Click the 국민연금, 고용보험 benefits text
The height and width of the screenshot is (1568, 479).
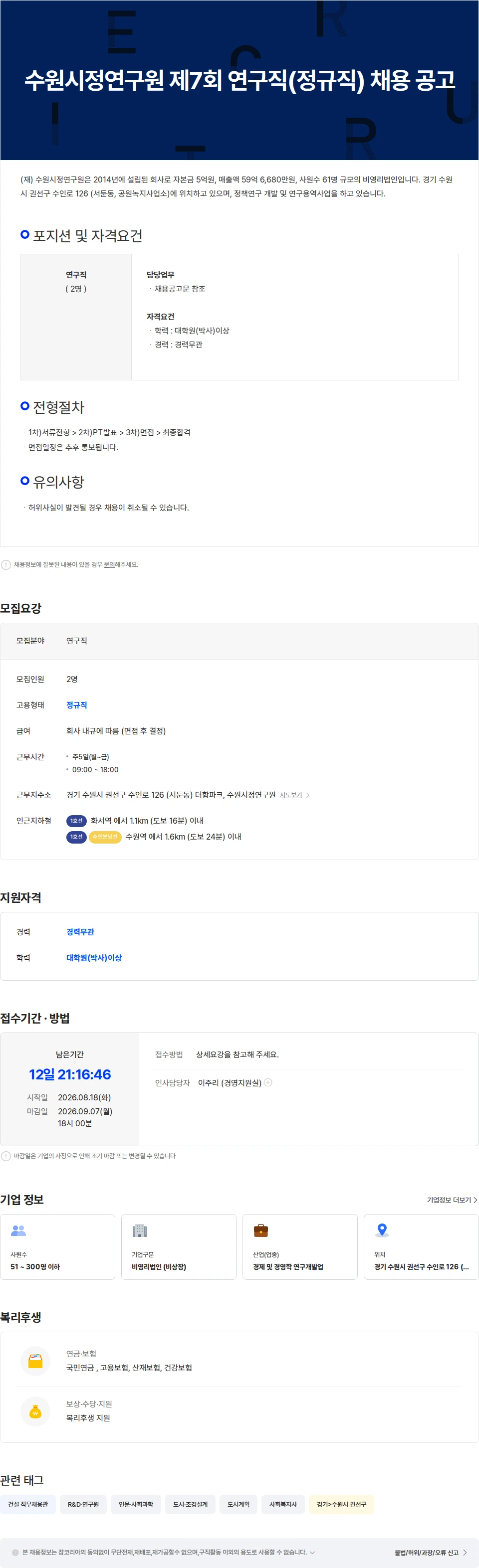[x=129, y=1368]
